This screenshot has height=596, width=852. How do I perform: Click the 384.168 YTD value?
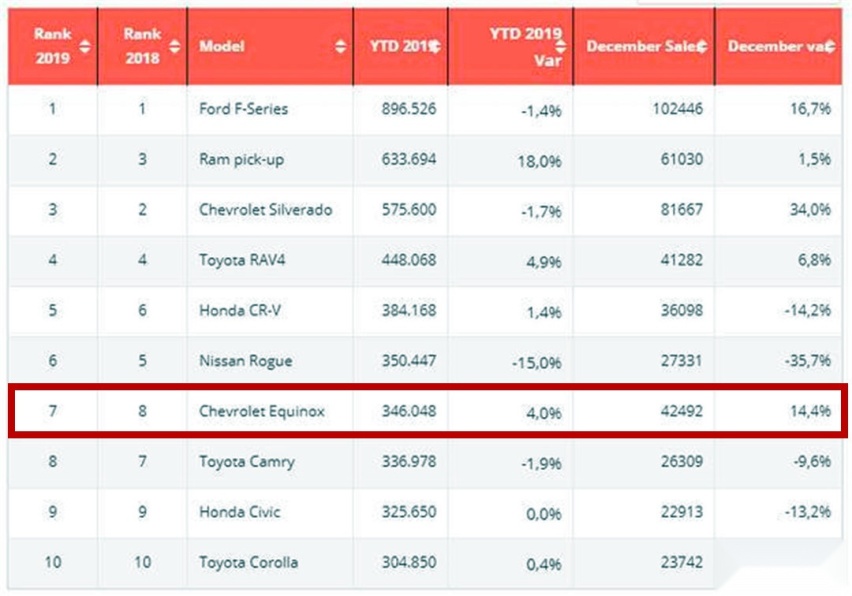coord(409,310)
